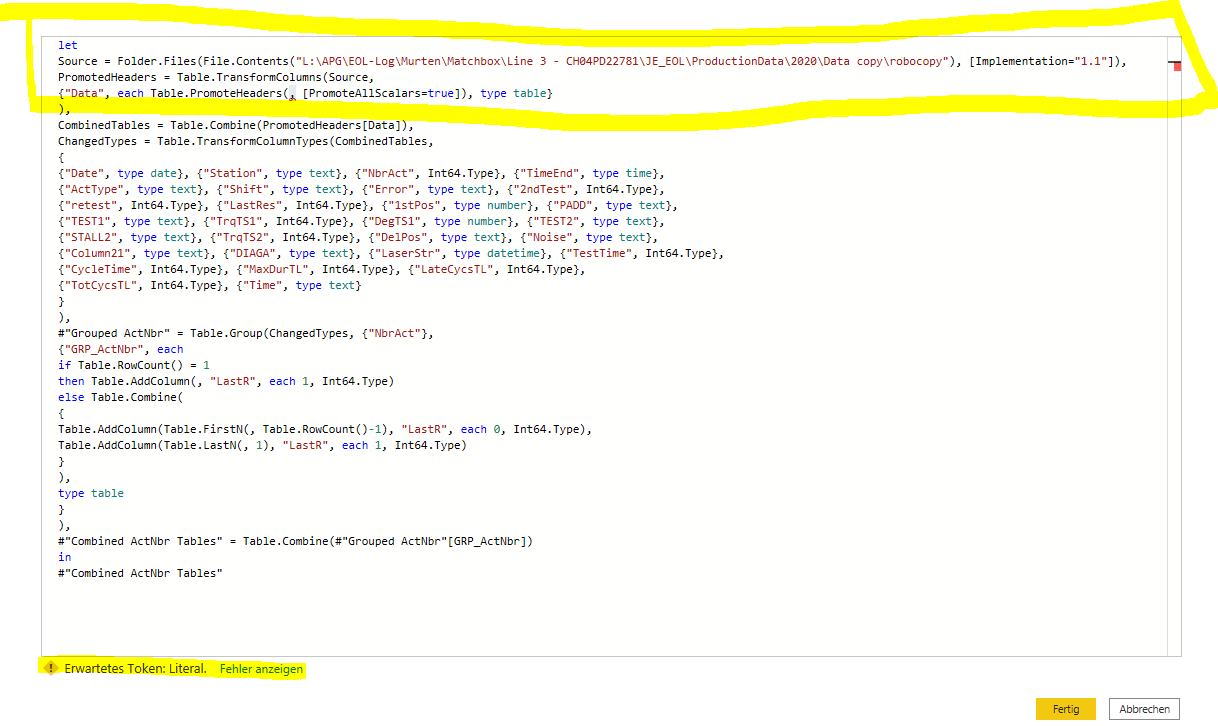Click the 'PromotedHeaders = Table.TransformColumns(Source,' line
Screen dimensions: 1218x726
click(217, 77)
